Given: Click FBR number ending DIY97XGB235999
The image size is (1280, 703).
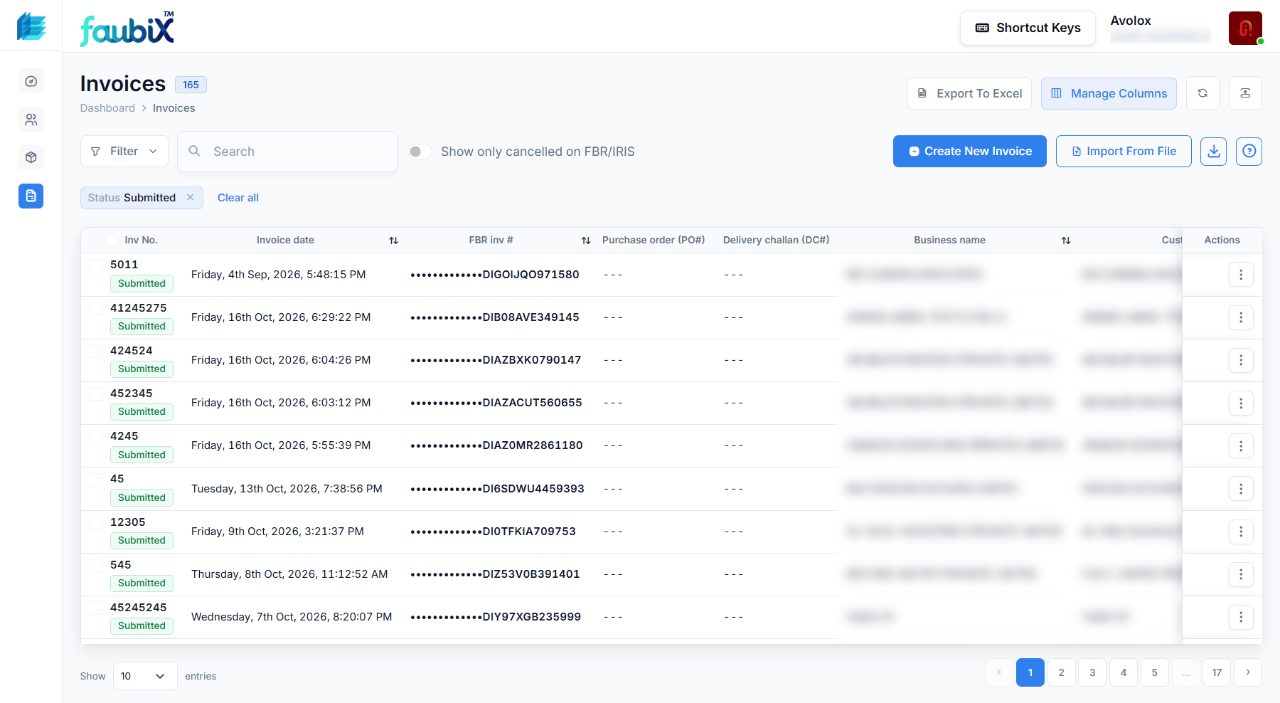Looking at the screenshot, I should [x=496, y=617].
